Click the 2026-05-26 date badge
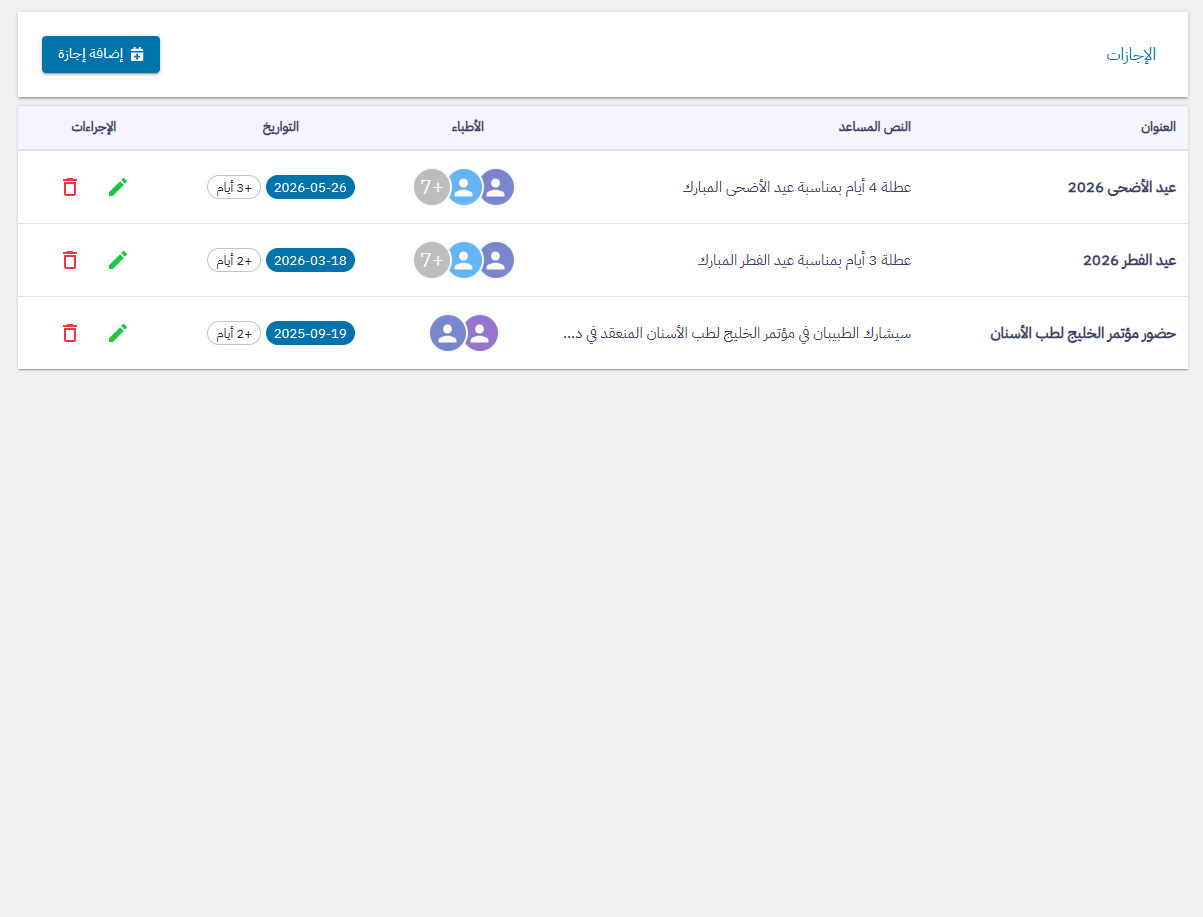1203x917 pixels. [310, 187]
